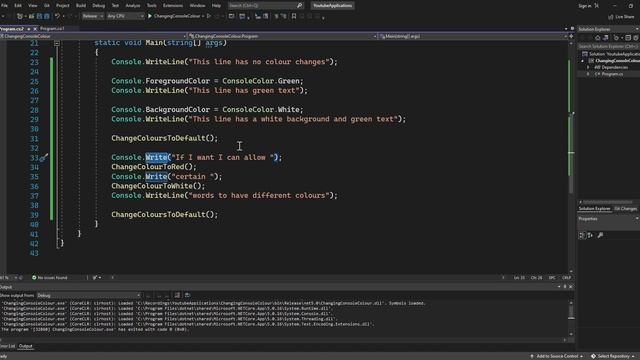Open the Edit menu
The height and width of the screenshot is (360, 640).
click(x=18, y=6)
